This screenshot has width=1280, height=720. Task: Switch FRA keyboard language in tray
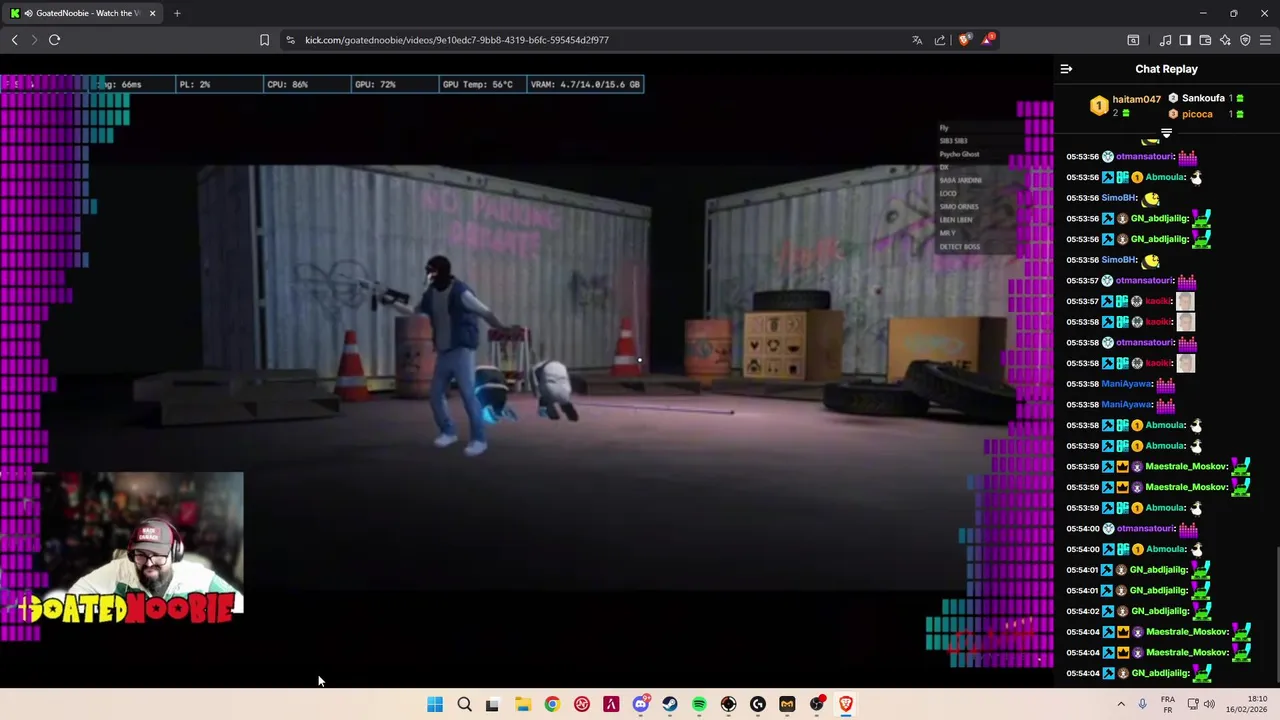(x=1168, y=705)
